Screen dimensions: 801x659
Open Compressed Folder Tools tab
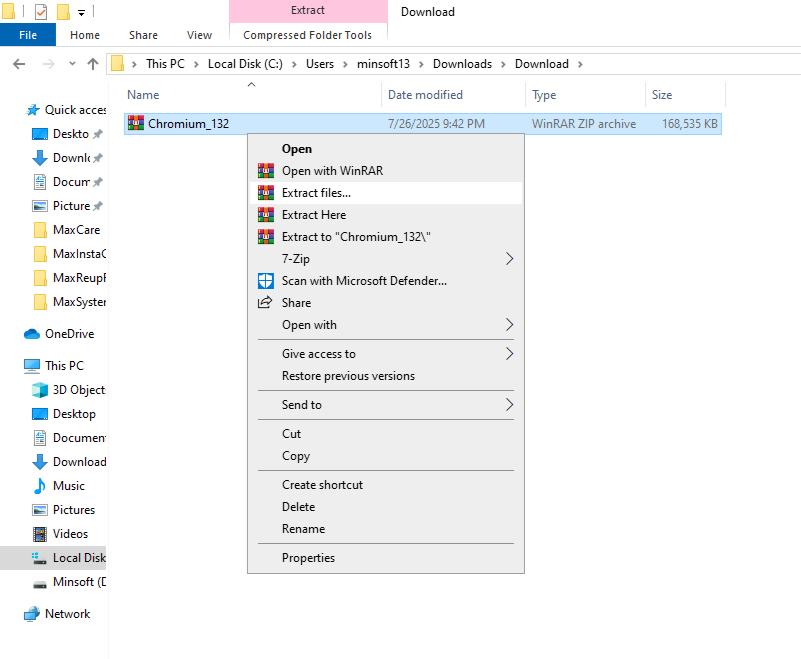[308, 35]
